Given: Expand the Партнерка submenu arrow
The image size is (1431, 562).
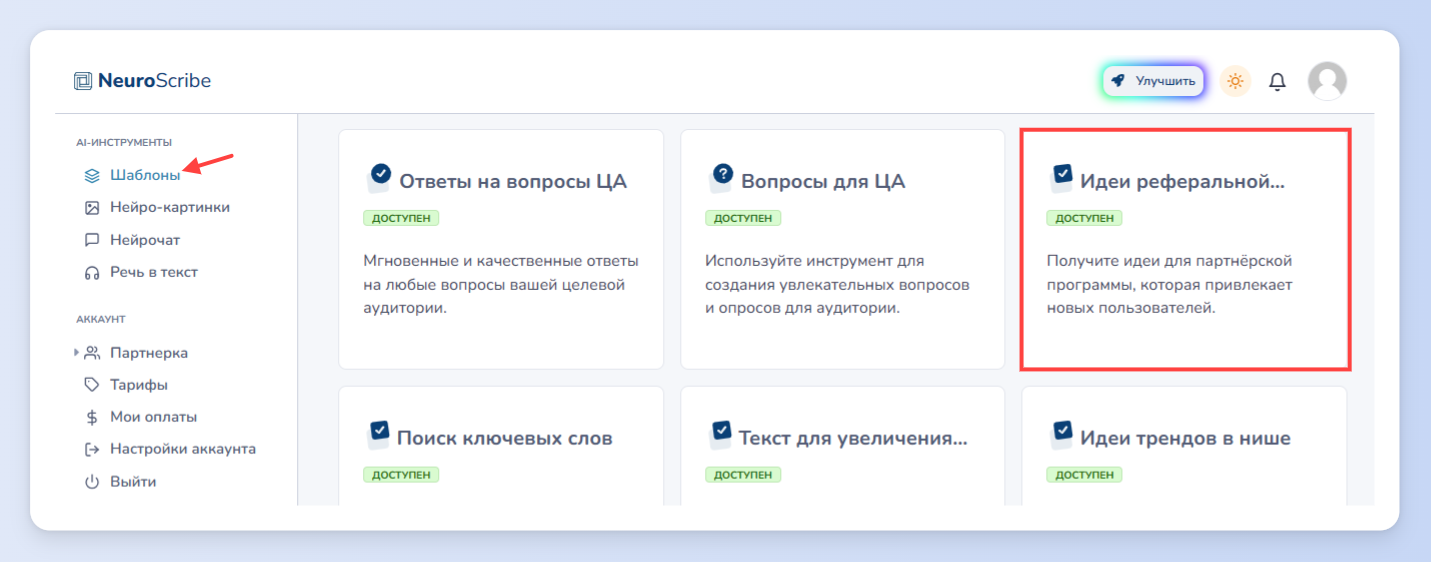Looking at the screenshot, I should [x=77, y=352].
